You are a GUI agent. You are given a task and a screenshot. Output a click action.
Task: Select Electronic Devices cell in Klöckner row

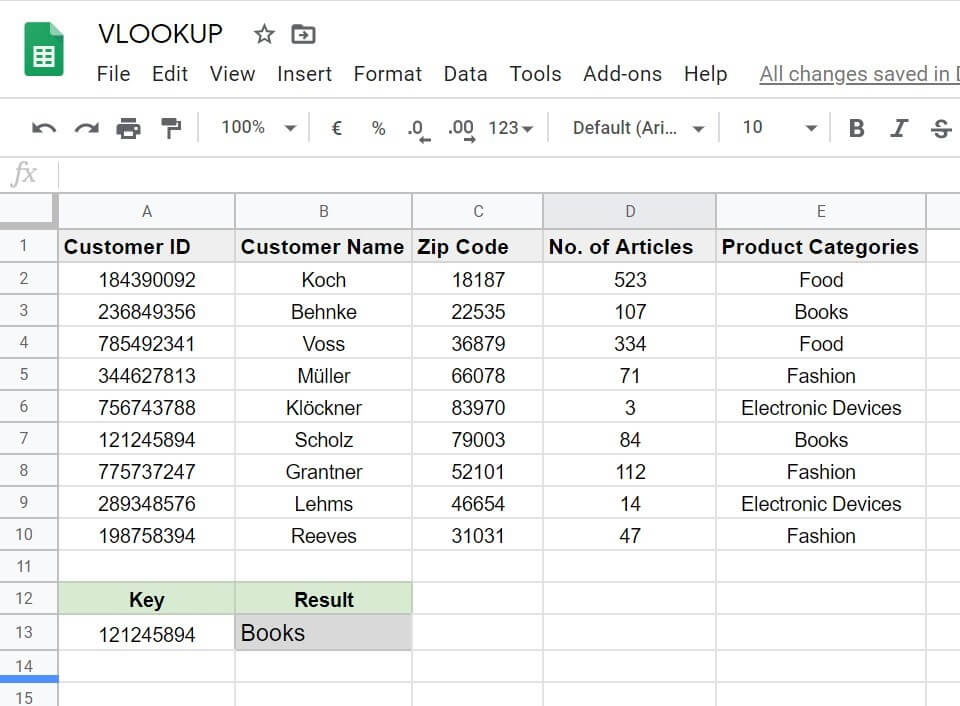[x=821, y=408]
